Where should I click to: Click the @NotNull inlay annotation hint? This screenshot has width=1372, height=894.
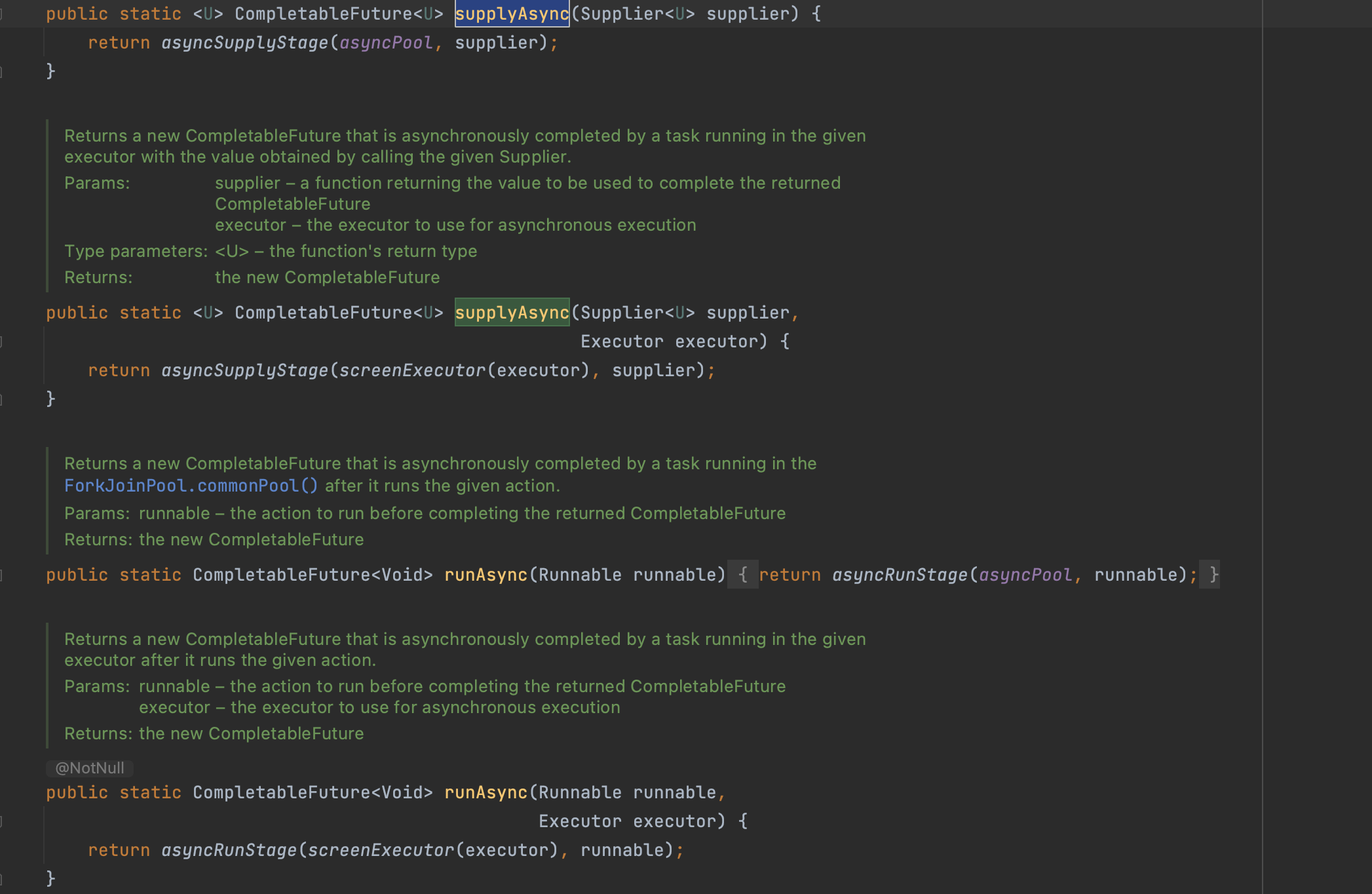[x=90, y=768]
